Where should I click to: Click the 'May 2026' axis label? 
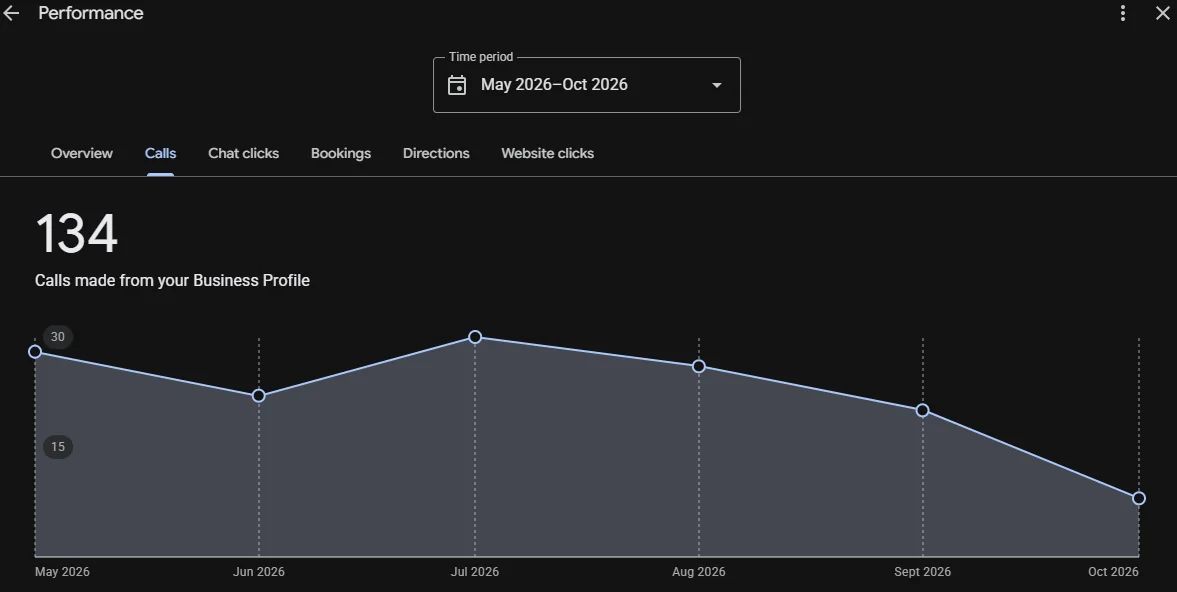point(62,572)
